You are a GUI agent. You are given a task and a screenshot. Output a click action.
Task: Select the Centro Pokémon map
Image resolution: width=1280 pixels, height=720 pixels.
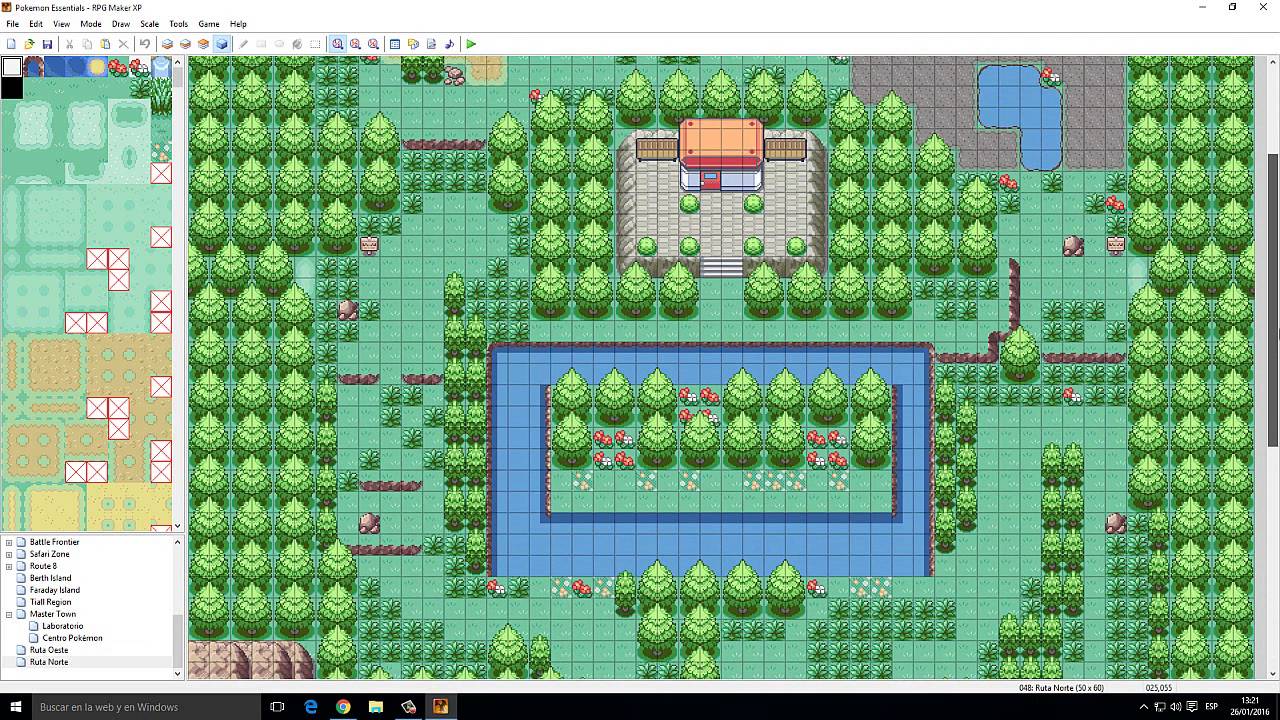pyautogui.click(x=72, y=638)
